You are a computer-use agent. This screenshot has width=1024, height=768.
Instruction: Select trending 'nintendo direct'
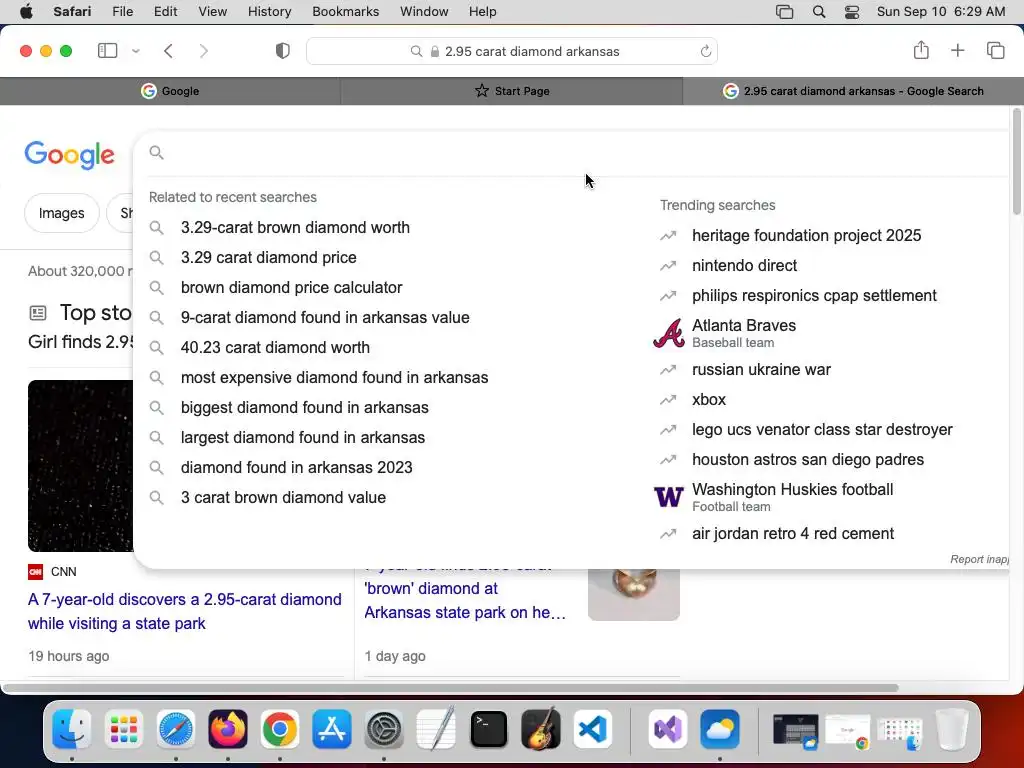744,265
